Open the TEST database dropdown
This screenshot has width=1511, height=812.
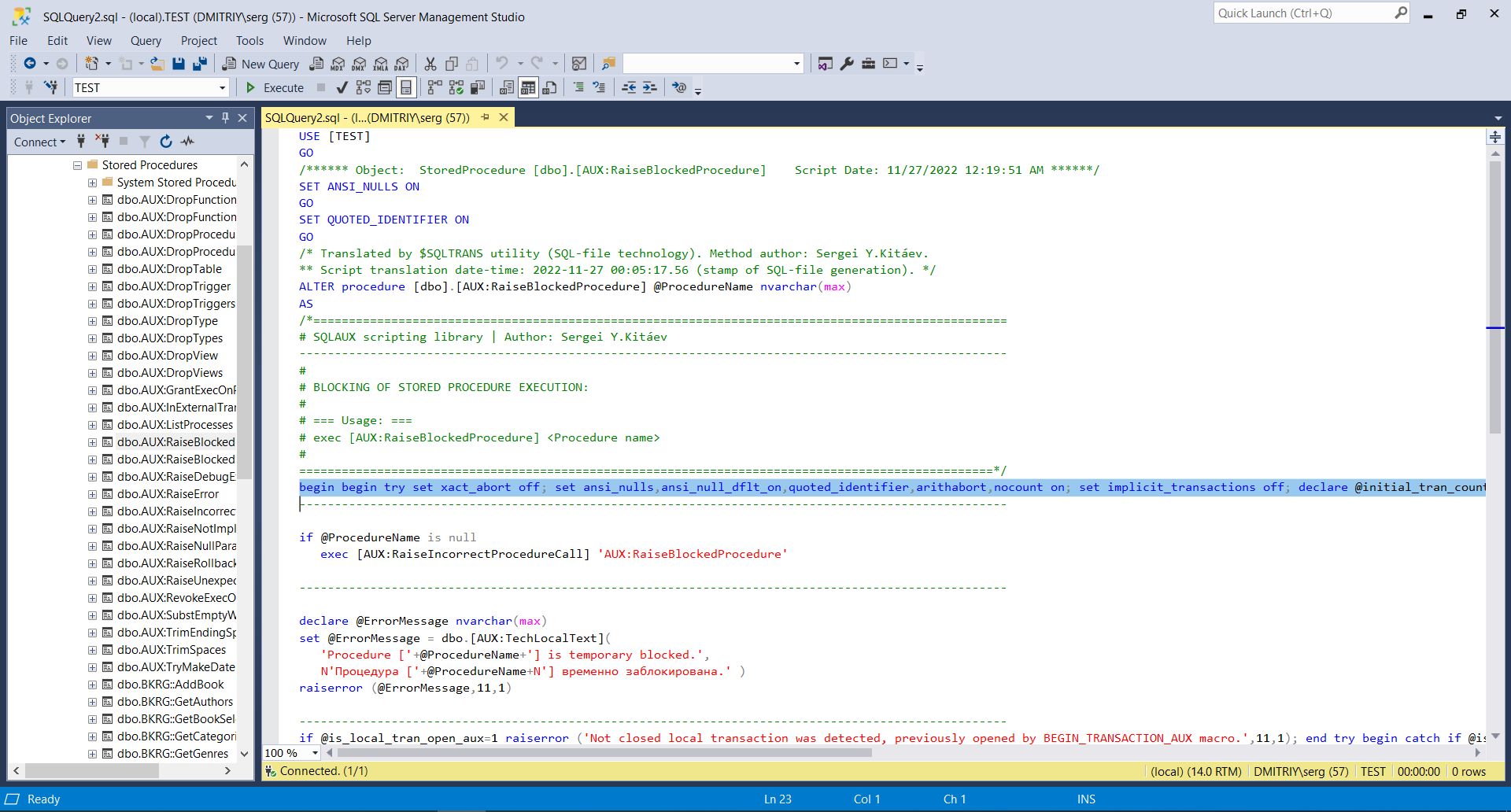[x=222, y=87]
